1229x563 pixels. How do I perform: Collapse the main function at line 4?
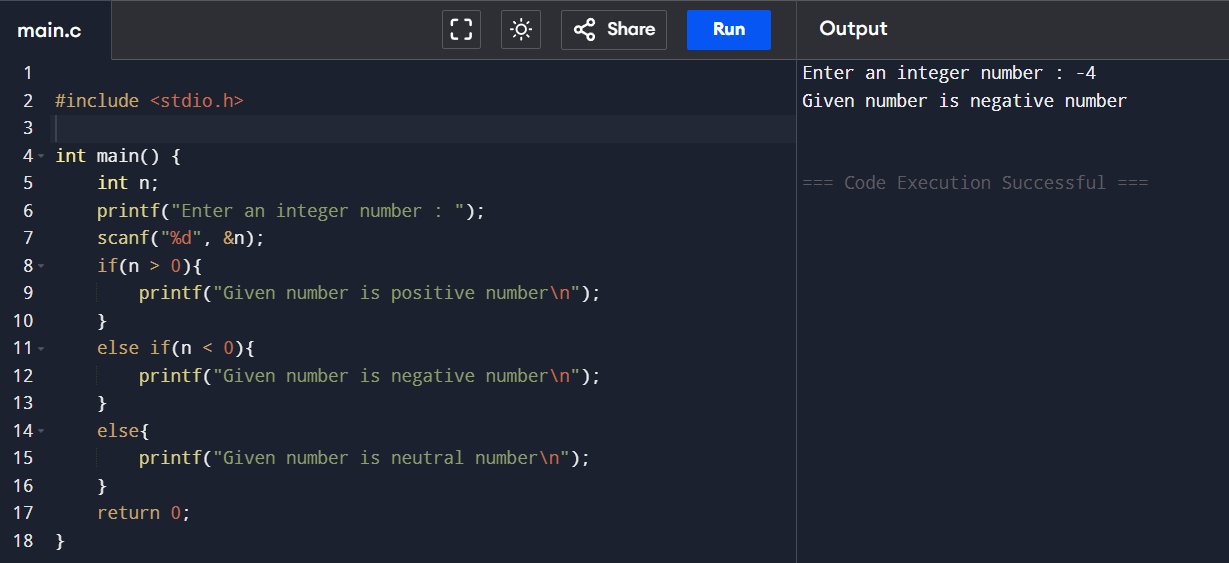(x=41, y=156)
